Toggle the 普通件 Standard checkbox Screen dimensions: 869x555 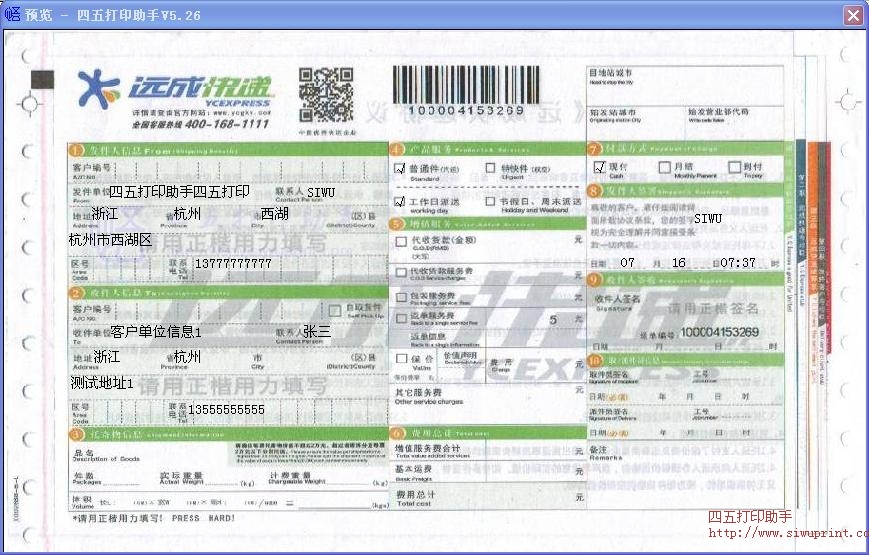[x=401, y=169]
